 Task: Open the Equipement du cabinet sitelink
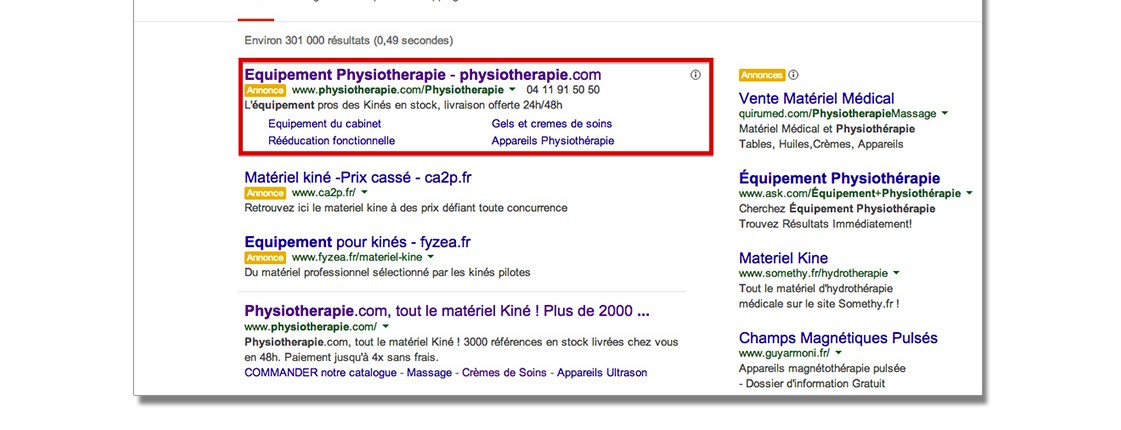pos(325,124)
